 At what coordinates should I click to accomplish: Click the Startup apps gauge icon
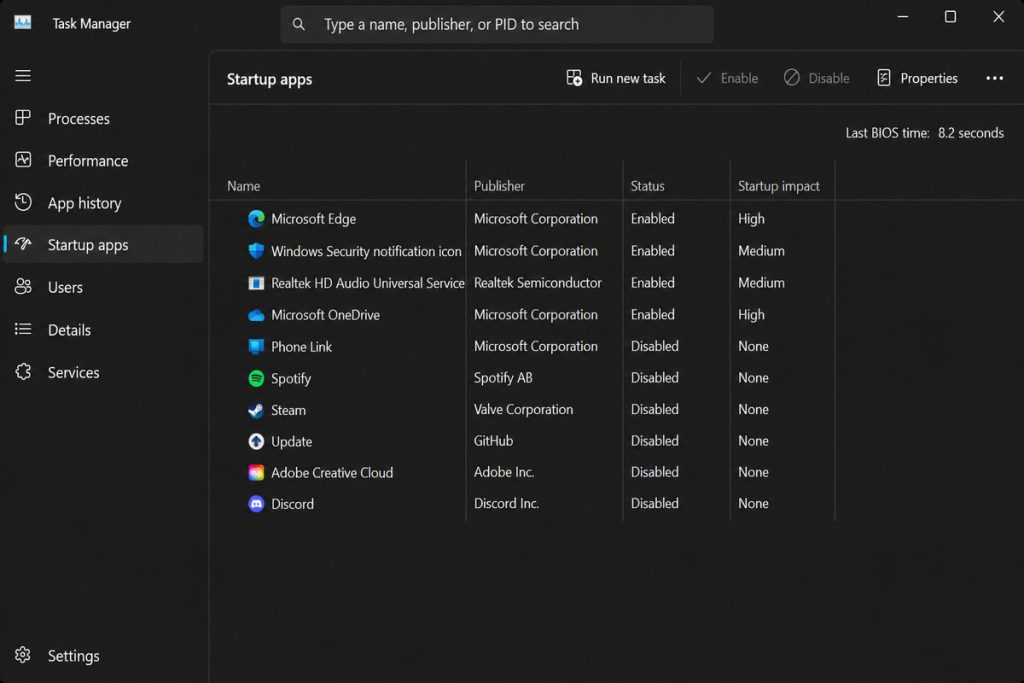[x=23, y=244]
